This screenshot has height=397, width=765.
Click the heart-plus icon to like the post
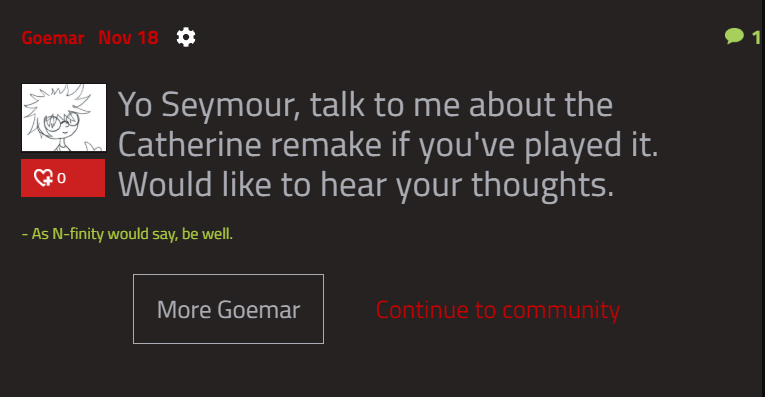click(x=43, y=178)
